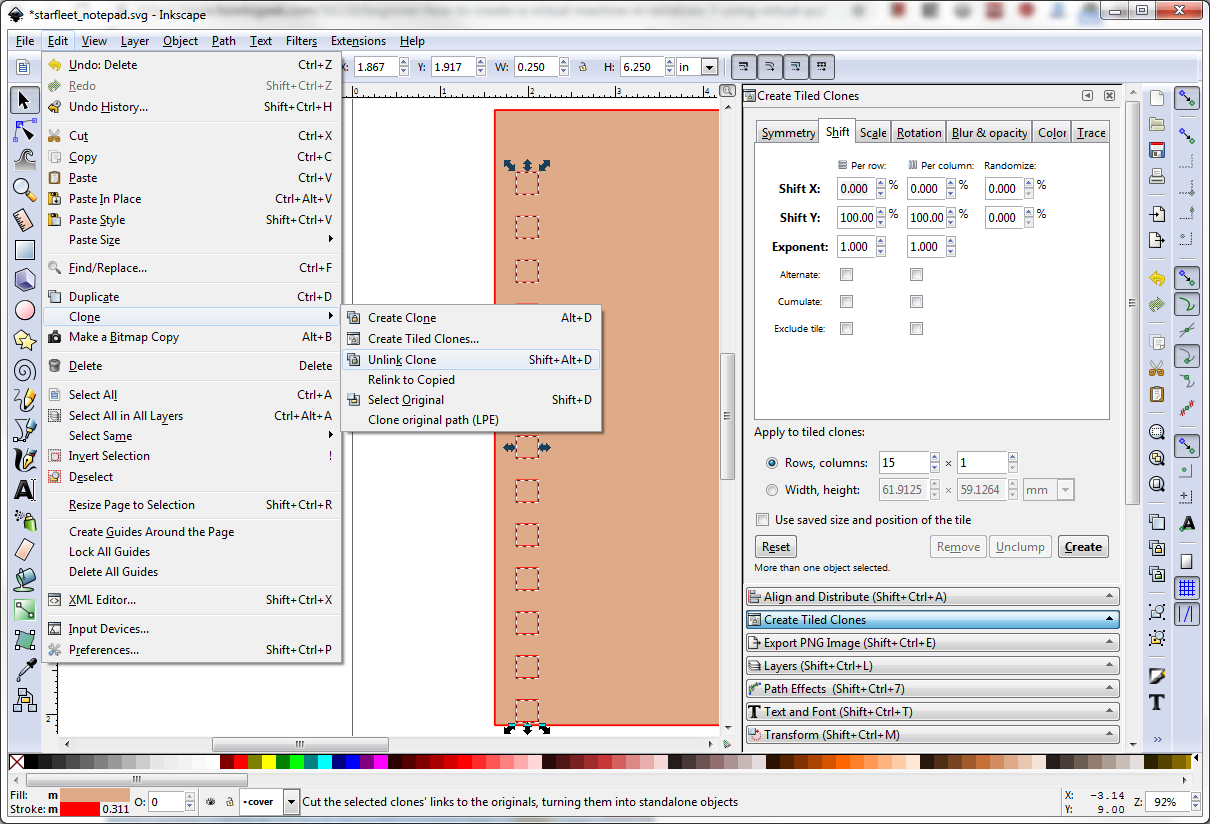Choose Create Tiled Clones menu entry

click(470, 339)
